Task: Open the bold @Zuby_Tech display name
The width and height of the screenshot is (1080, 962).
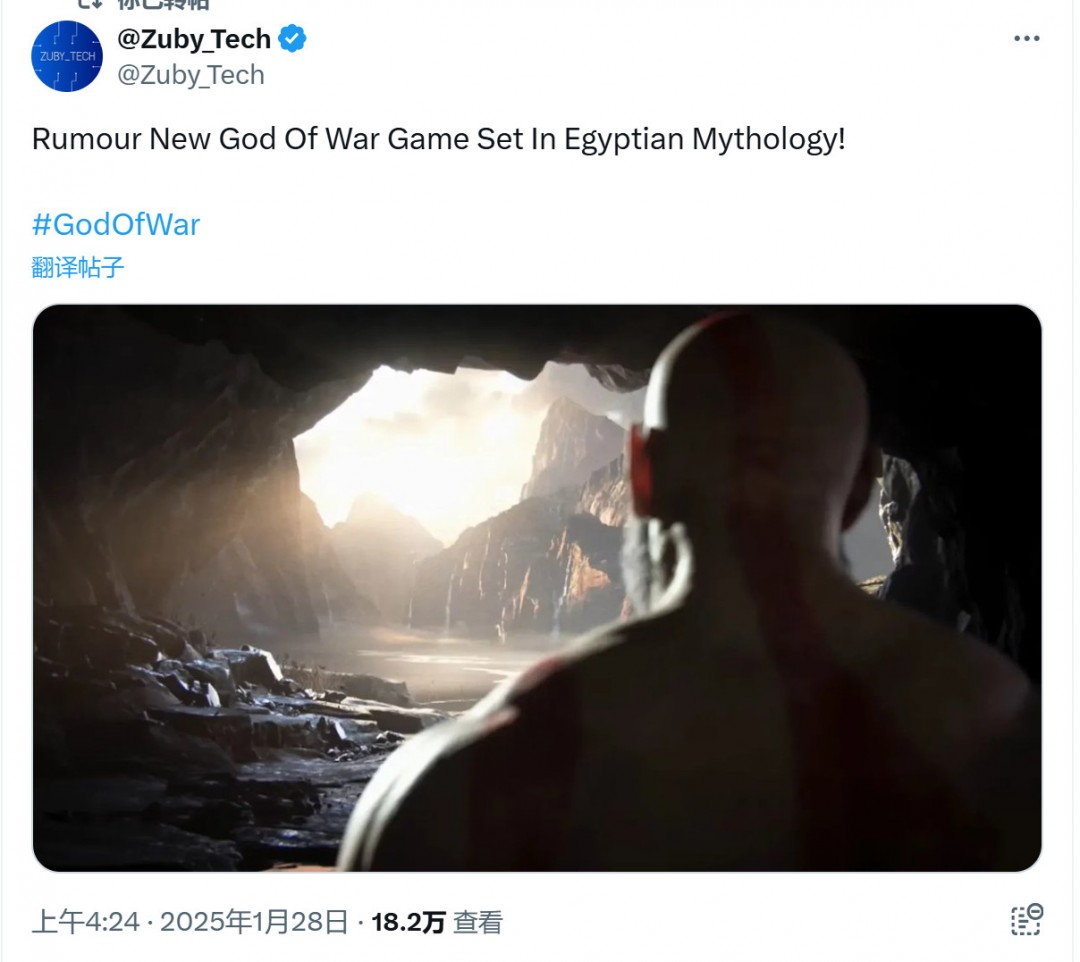Action: pos(194,39)
